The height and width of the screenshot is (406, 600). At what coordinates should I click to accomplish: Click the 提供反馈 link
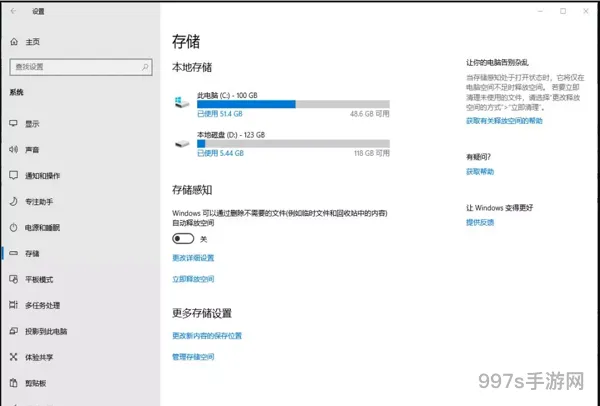(480, 222)
